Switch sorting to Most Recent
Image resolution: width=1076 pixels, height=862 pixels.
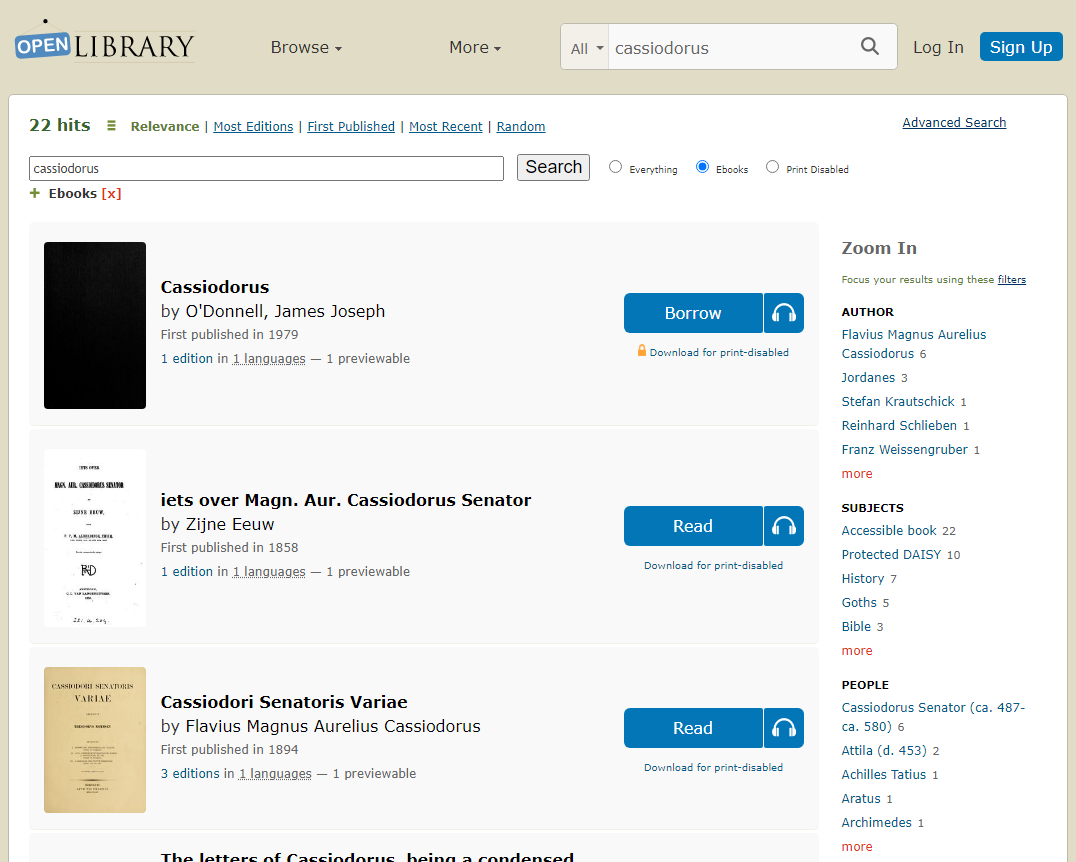[x=446, y=126]
